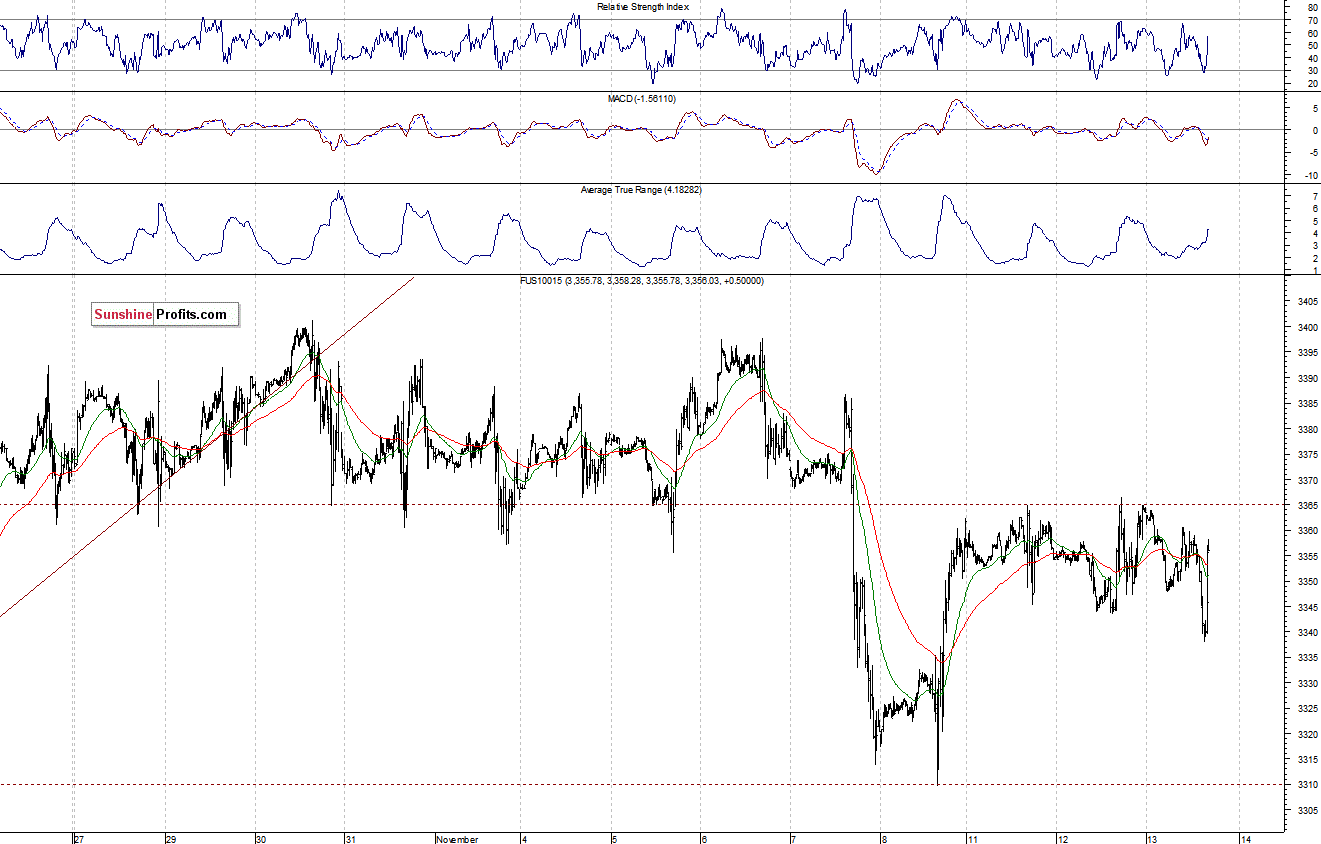Click the 3365 price axis label
This screenshot has height=844, width=1321.
click(x=1306, y=506)
